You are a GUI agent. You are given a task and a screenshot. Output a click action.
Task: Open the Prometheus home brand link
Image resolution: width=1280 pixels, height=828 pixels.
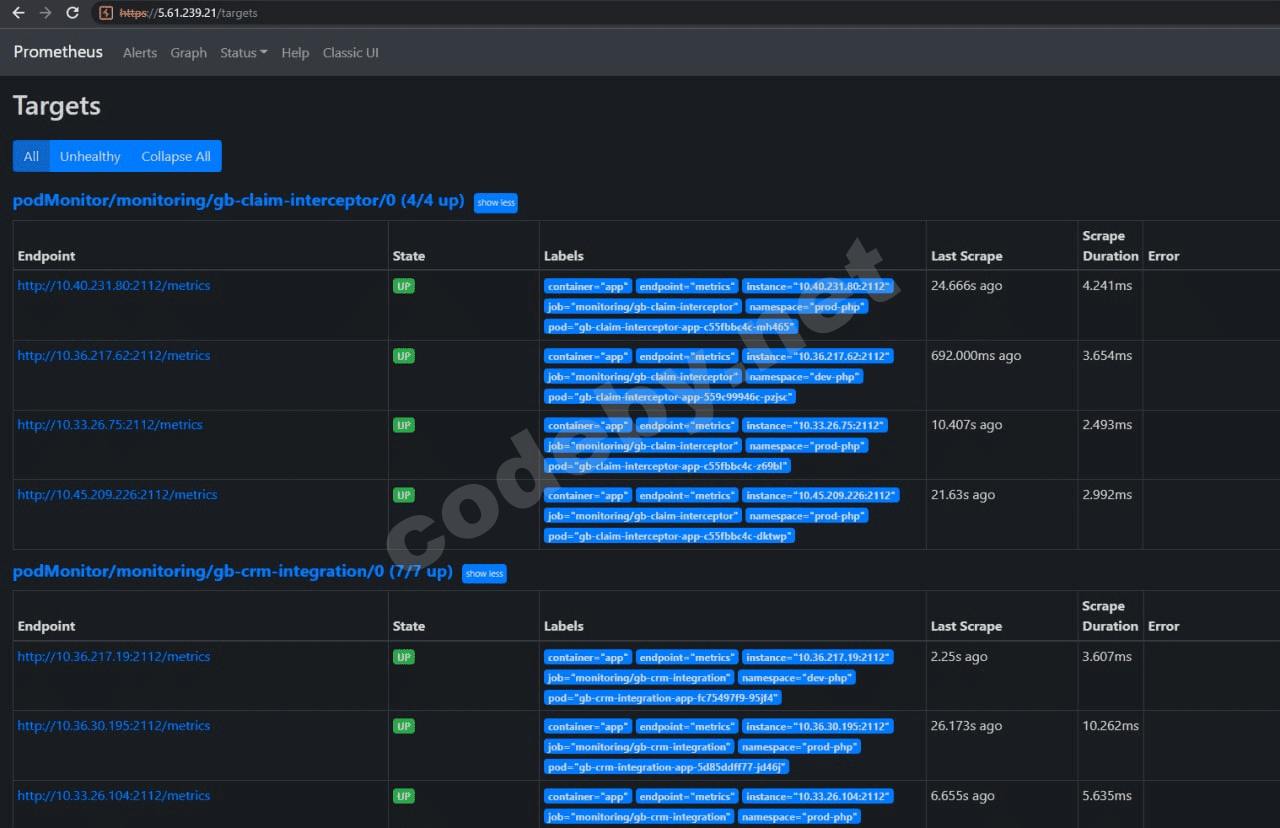point(58,52)
